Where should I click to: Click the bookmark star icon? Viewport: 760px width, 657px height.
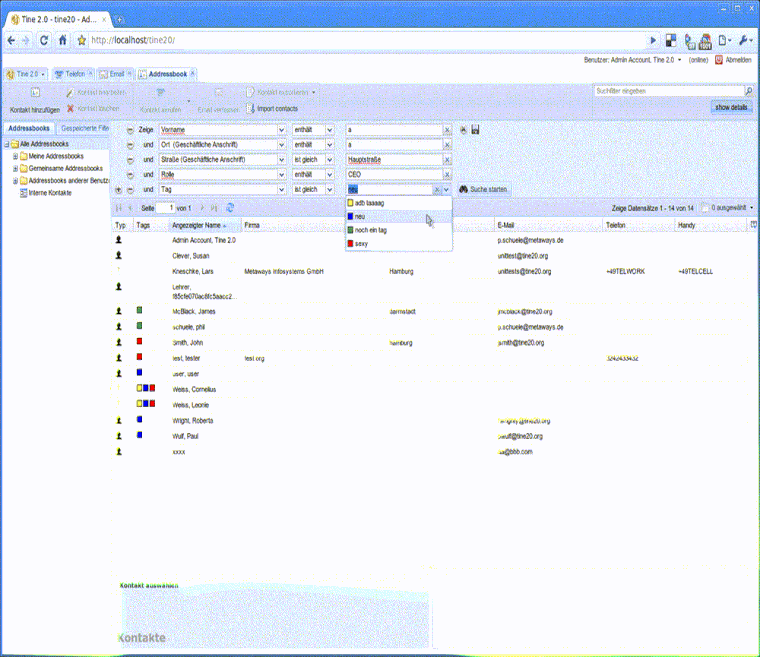[x=81, y=40]
